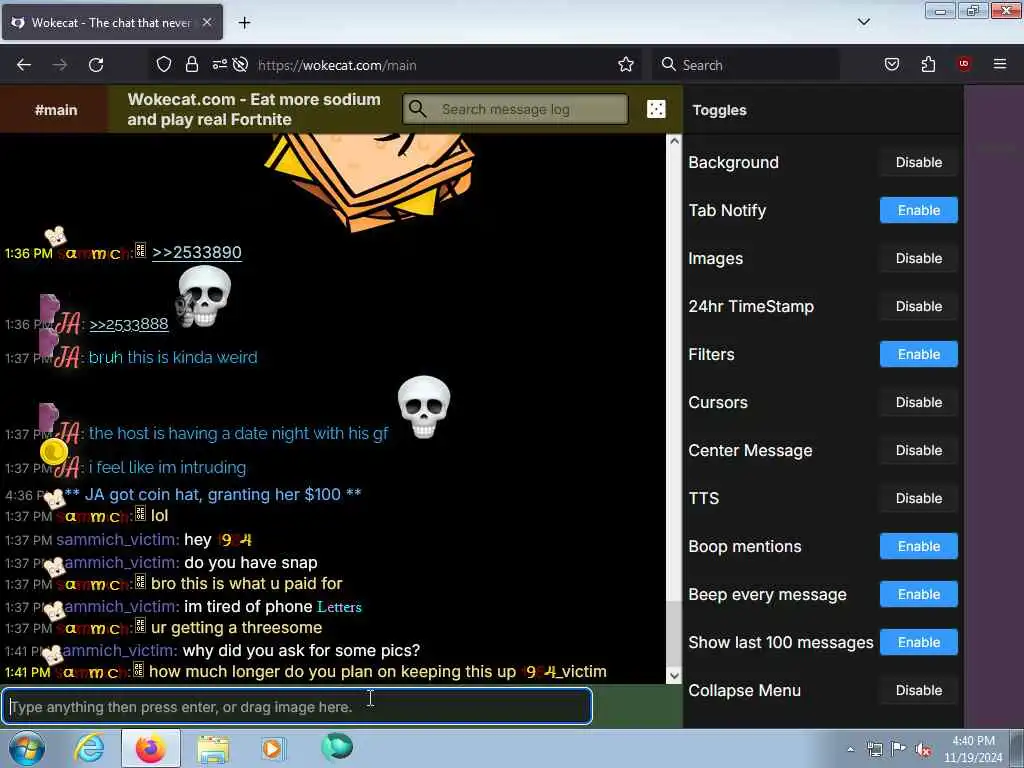Click the taskbar clock showing 4:40 PM
This screenshot has height=768, width=1024.
(973, 749)
